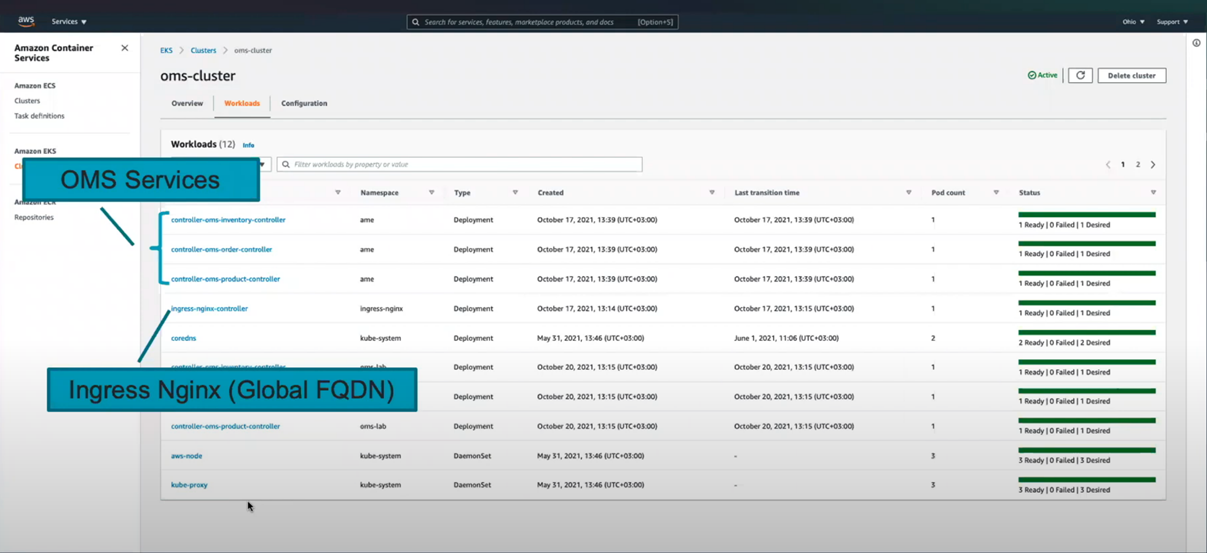
Task: Click kube-proxy DaemonSet type cell
Action: (472, 485)
